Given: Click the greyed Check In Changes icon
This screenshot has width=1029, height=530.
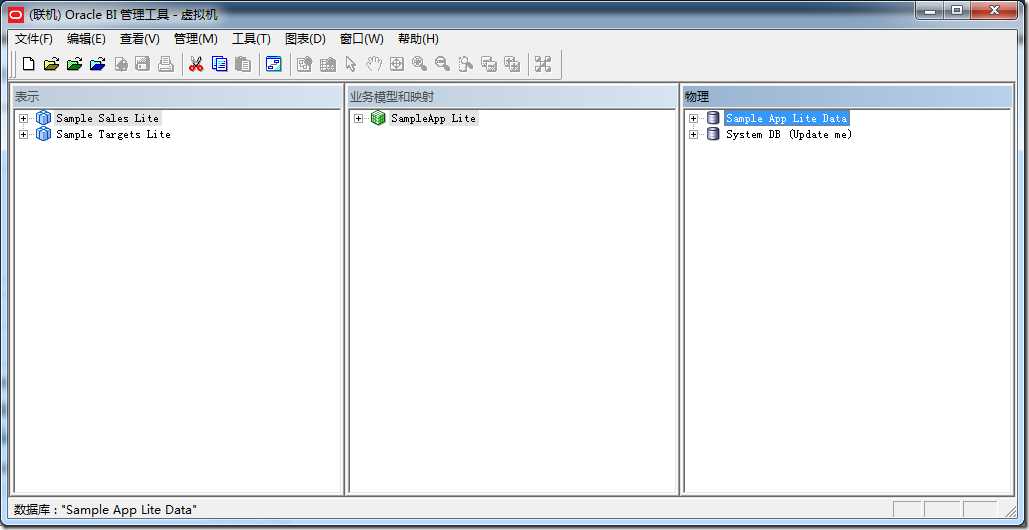Looking at the screenshot, I should click(121, 64).
